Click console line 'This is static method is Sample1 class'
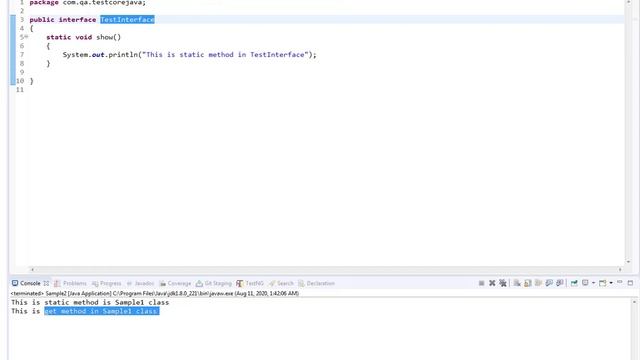Image resolution: width=640 pixels, height=360 pixels. [x=90, y=302]
